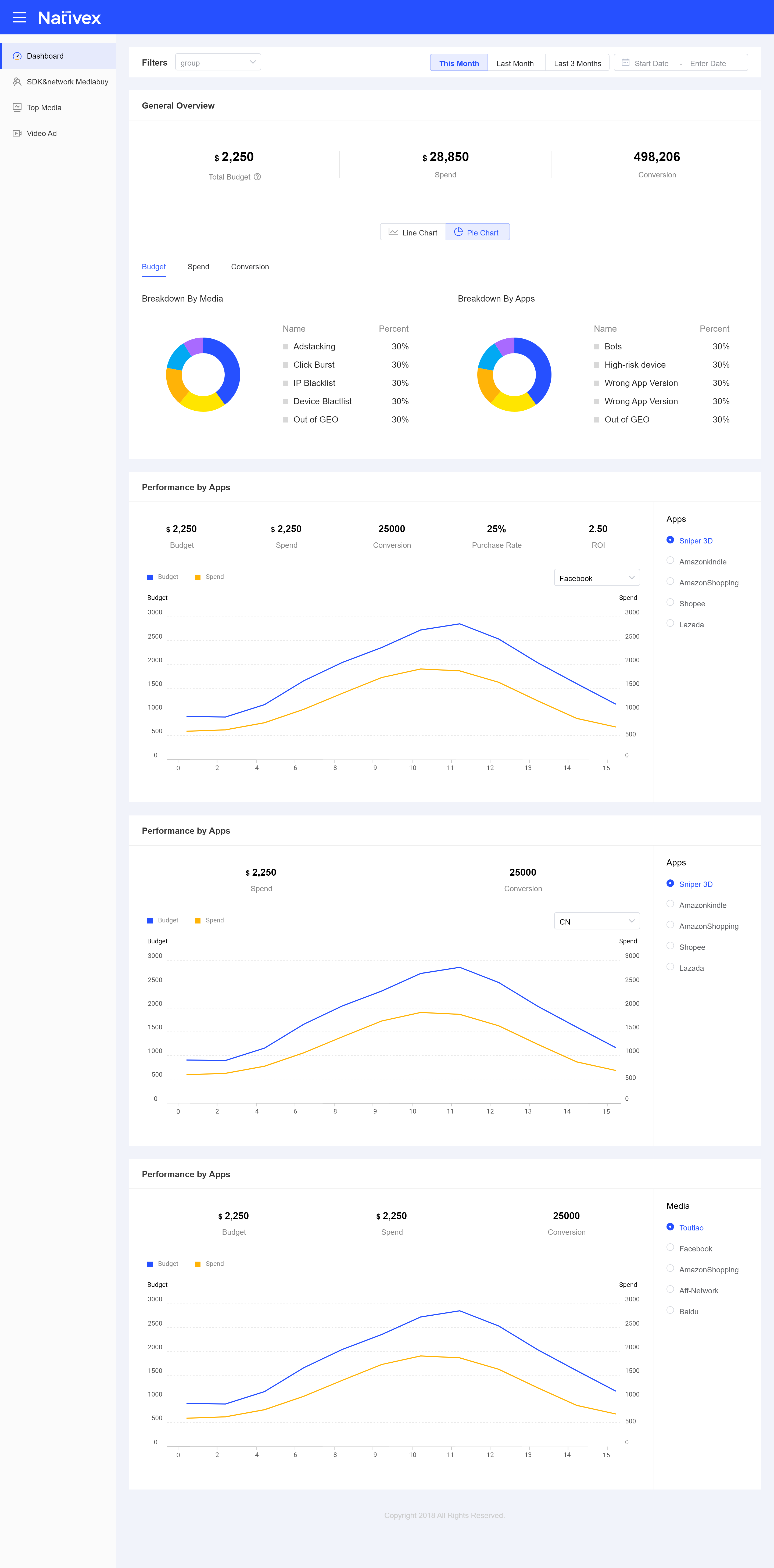Select the Budget tab
Screen dimensions: 774x1568
click(x=154, y=267)
